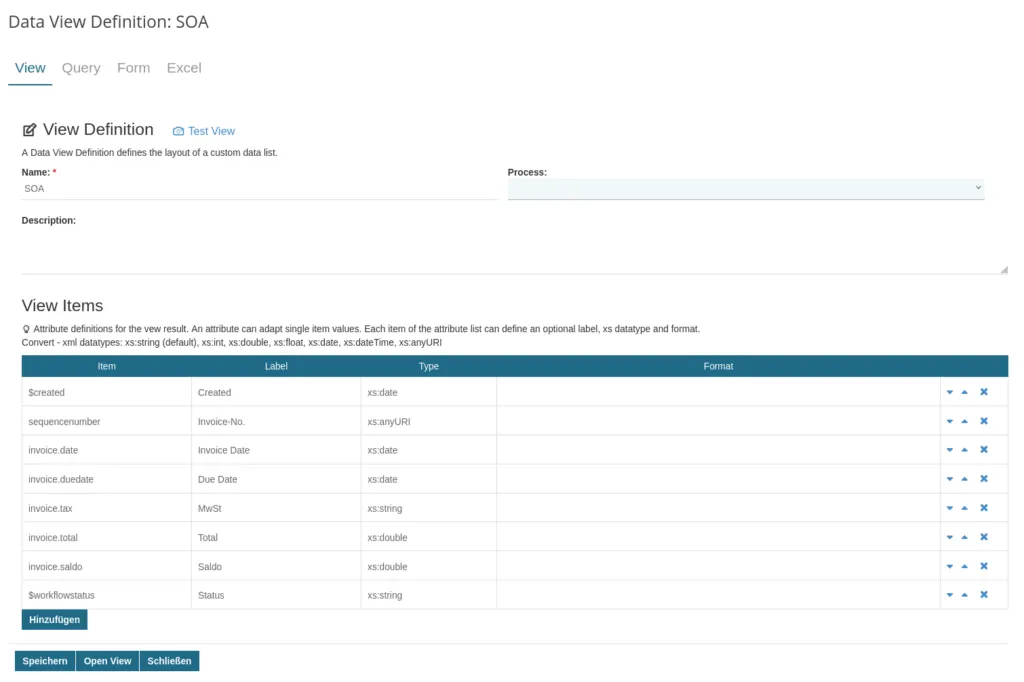Delete the $workflowstatus Status row
Screen dimensions: 1024x682
pyautogui.click(x=983, y=595)
